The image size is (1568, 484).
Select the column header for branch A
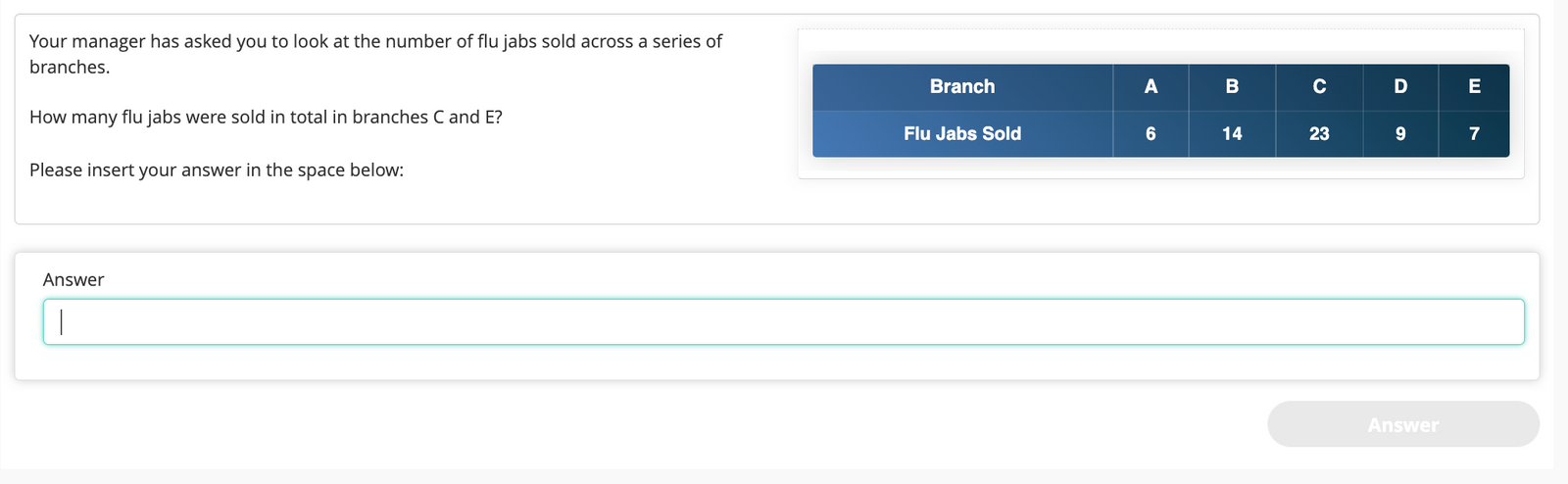tap(1151, 86)
